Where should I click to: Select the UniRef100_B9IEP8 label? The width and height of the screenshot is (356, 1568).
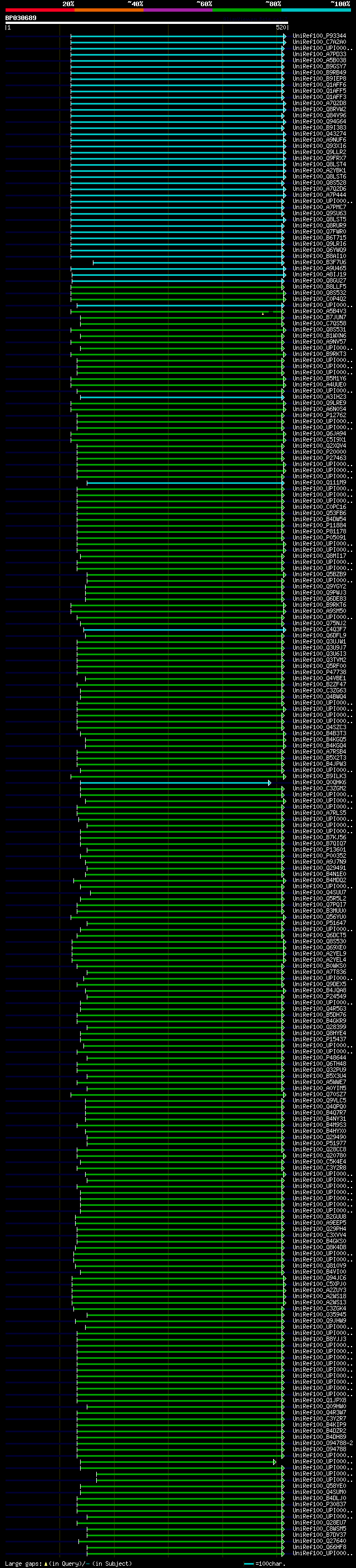[x=319, y=78]
